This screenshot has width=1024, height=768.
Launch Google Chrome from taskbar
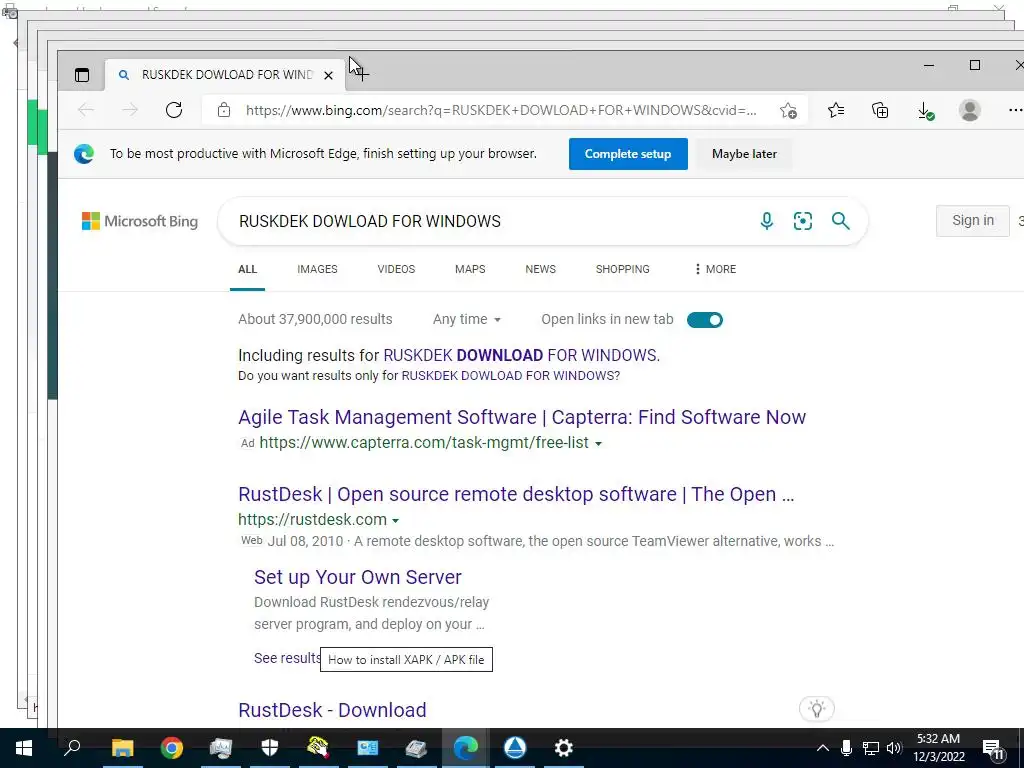point(172,748)
